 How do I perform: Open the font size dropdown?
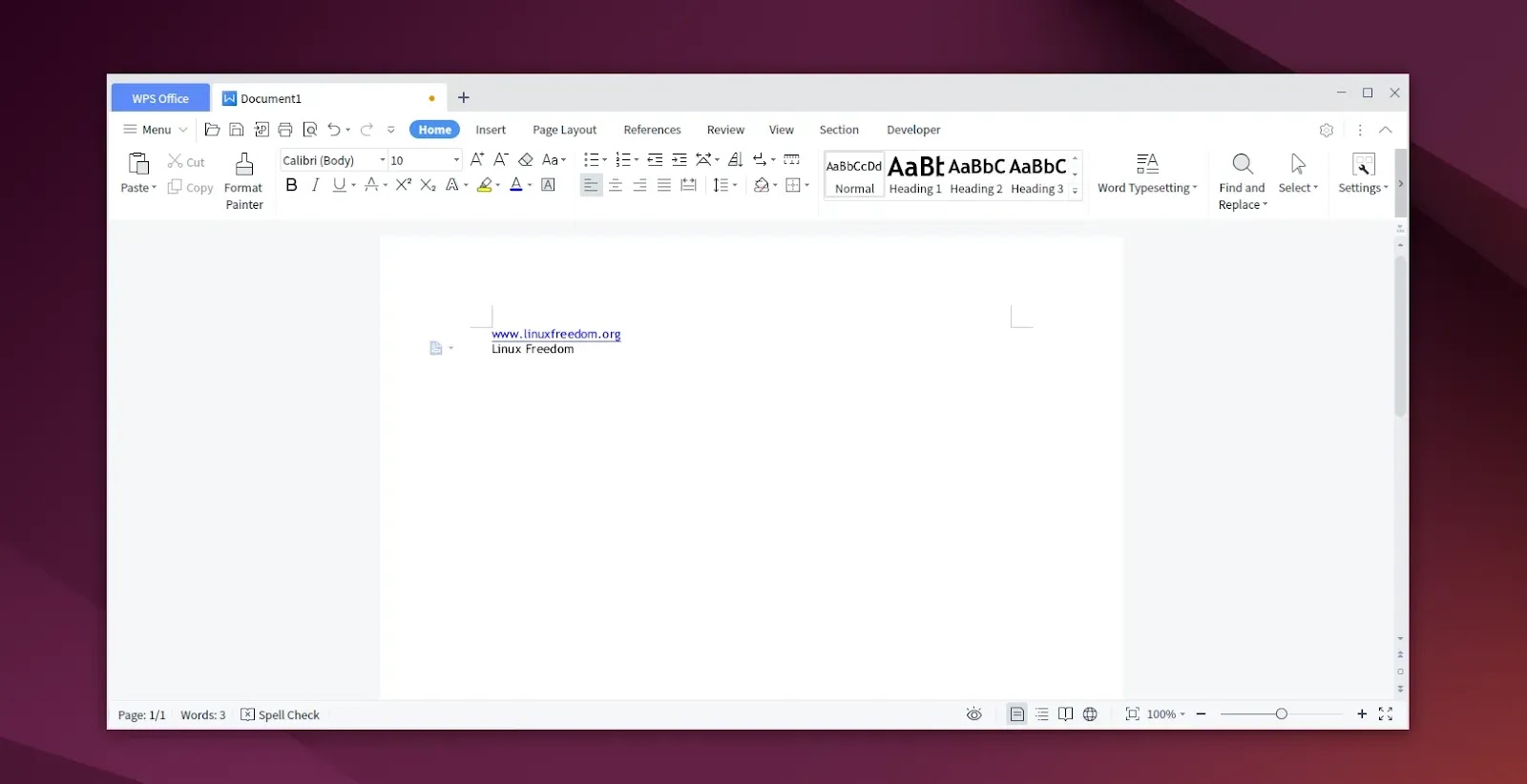tap(456, 160)
